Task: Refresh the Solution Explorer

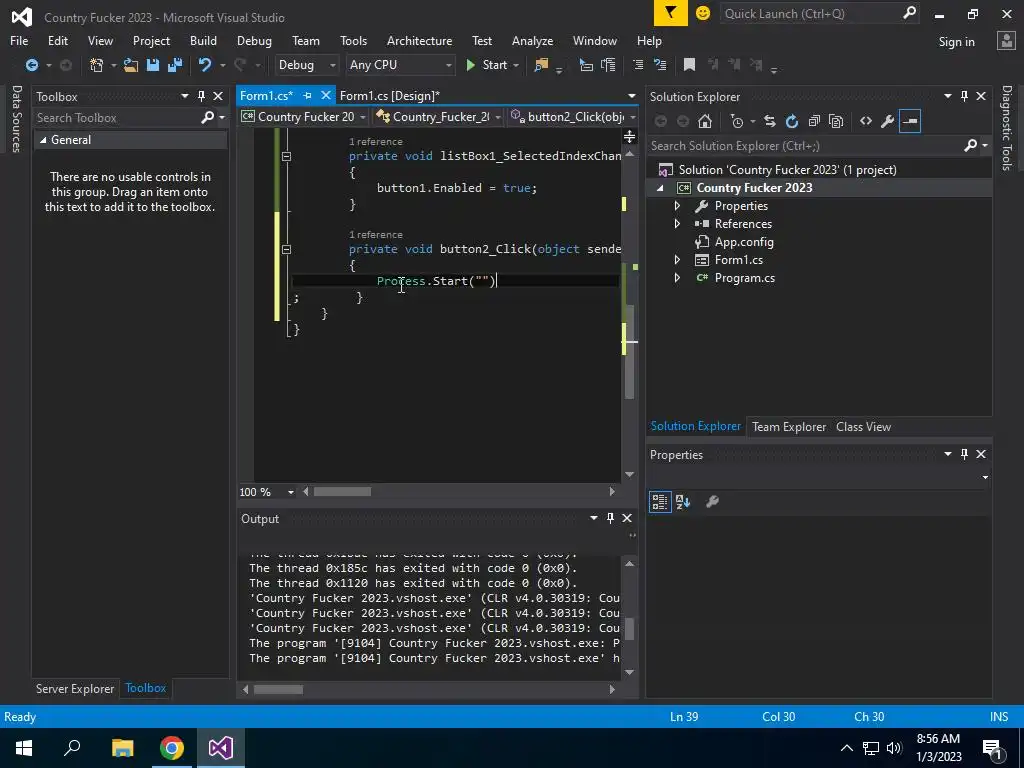Action: point(792,121)
